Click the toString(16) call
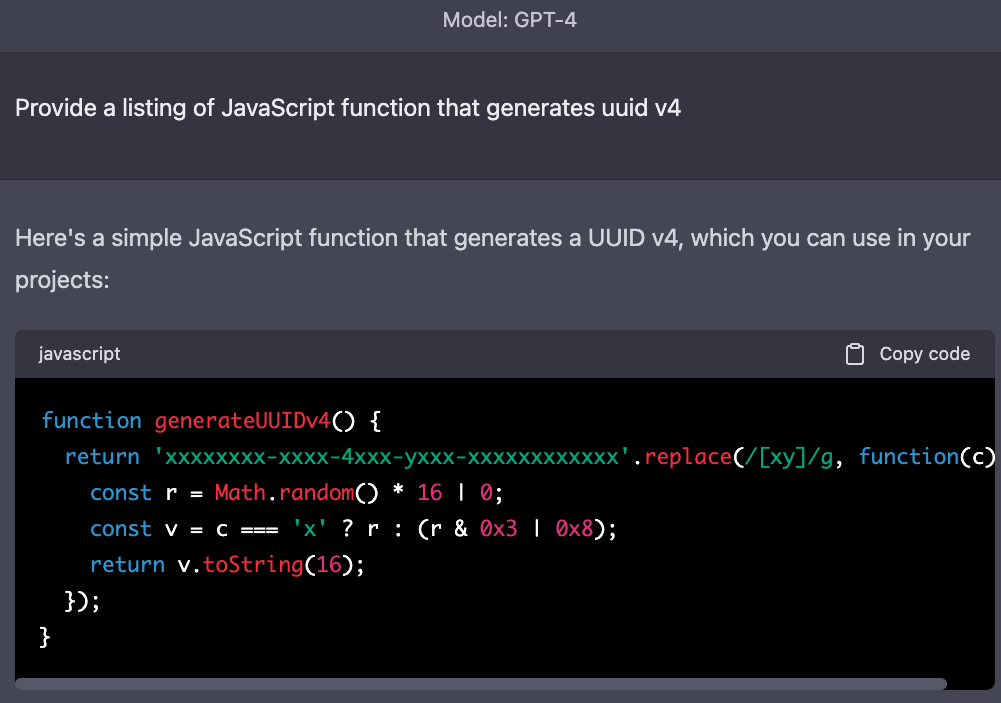Image resolution: width=1001 pixels, height=703 pixels. (279, 565)
